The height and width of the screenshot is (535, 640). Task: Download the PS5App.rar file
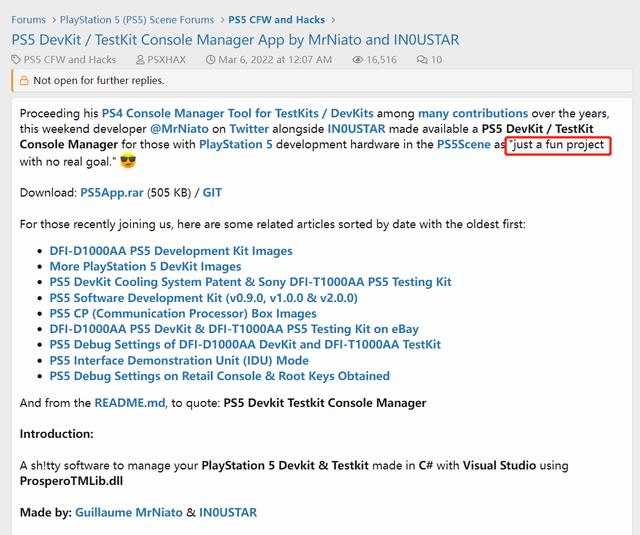point(112,193)
